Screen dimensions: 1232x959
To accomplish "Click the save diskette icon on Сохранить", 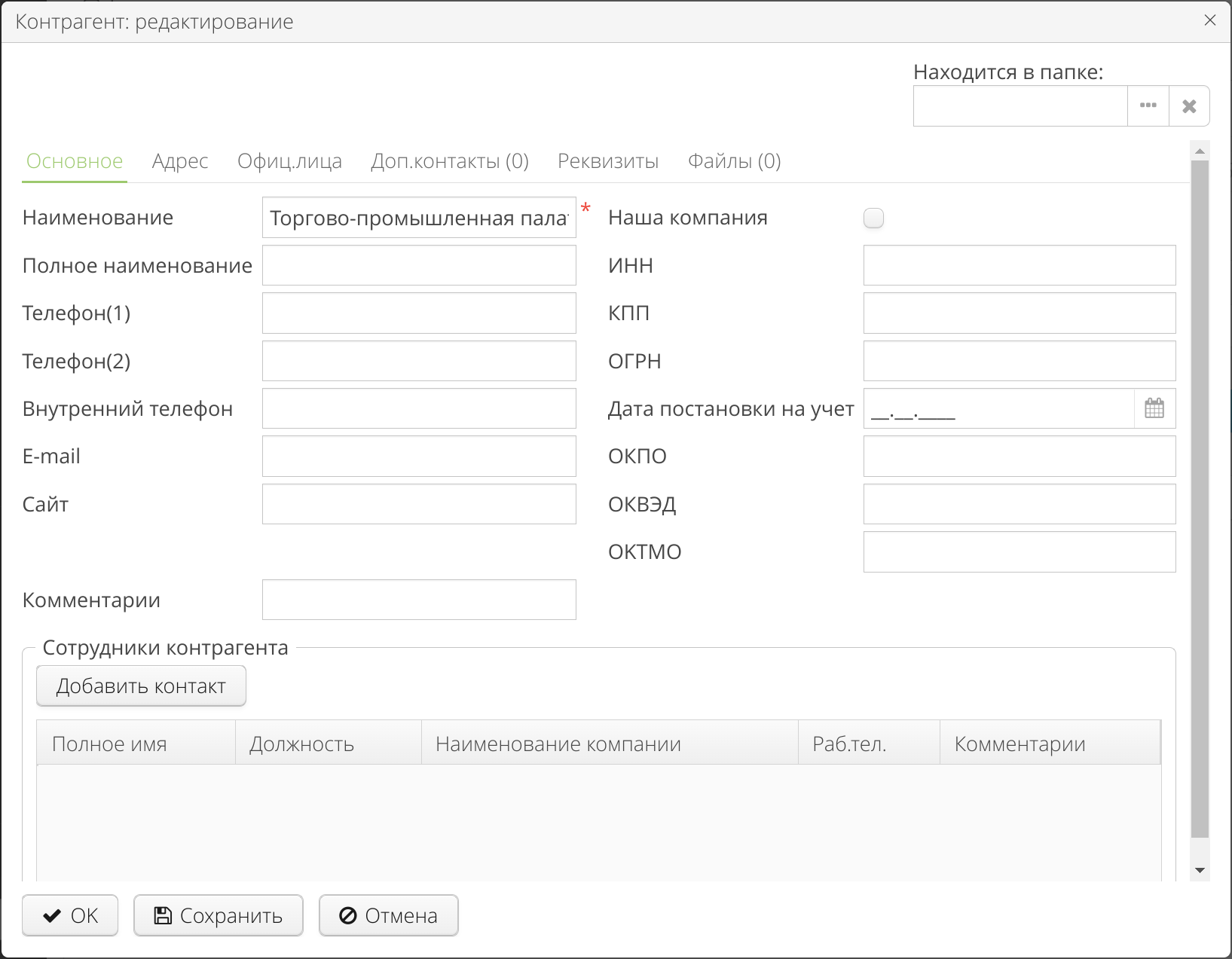I will click(x=163, y=915).
